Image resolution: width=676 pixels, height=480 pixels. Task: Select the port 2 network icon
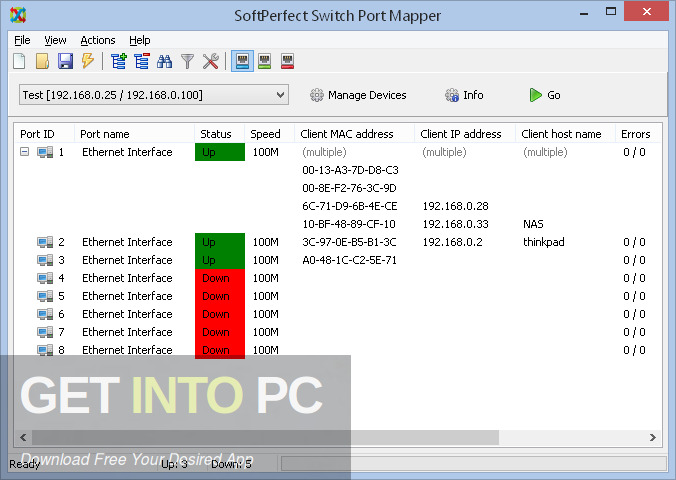[45, 242]
